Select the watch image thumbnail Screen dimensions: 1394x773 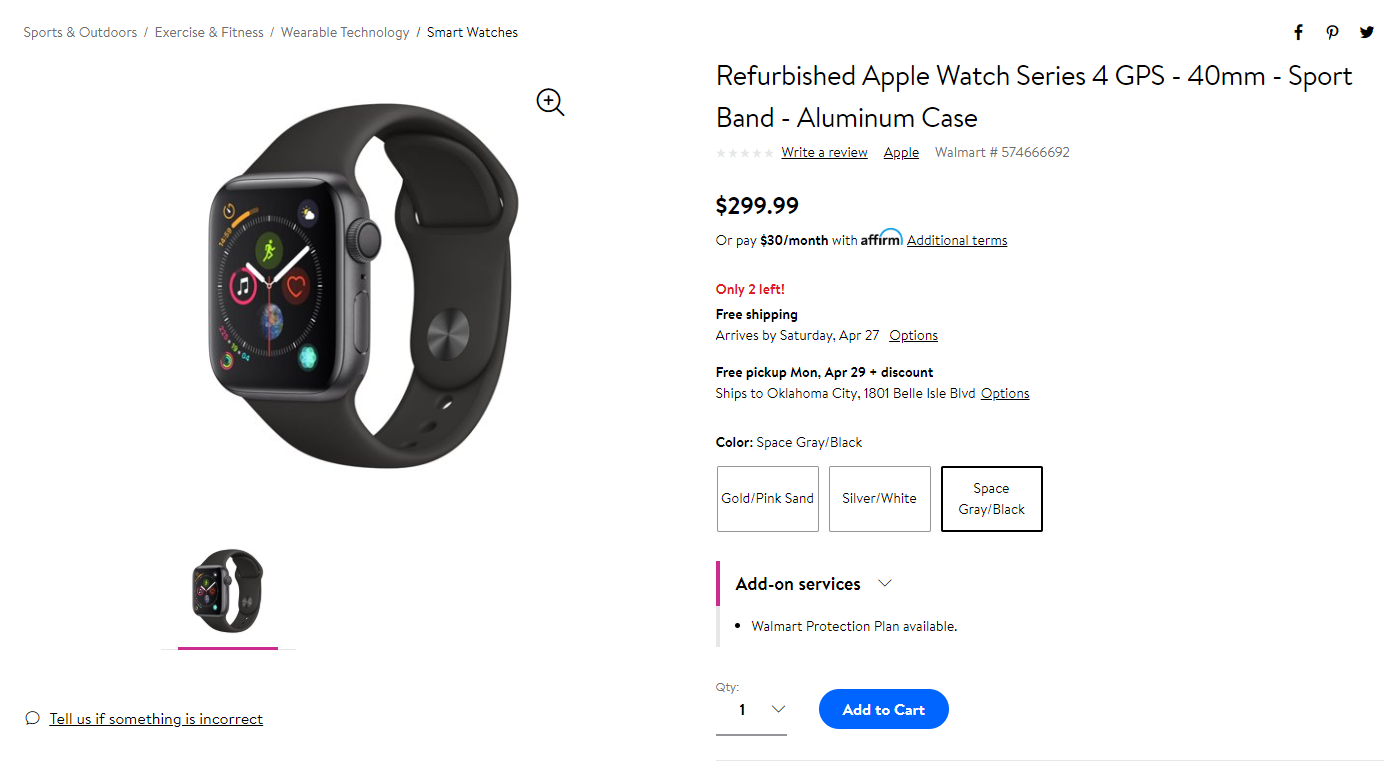[227, 592]
